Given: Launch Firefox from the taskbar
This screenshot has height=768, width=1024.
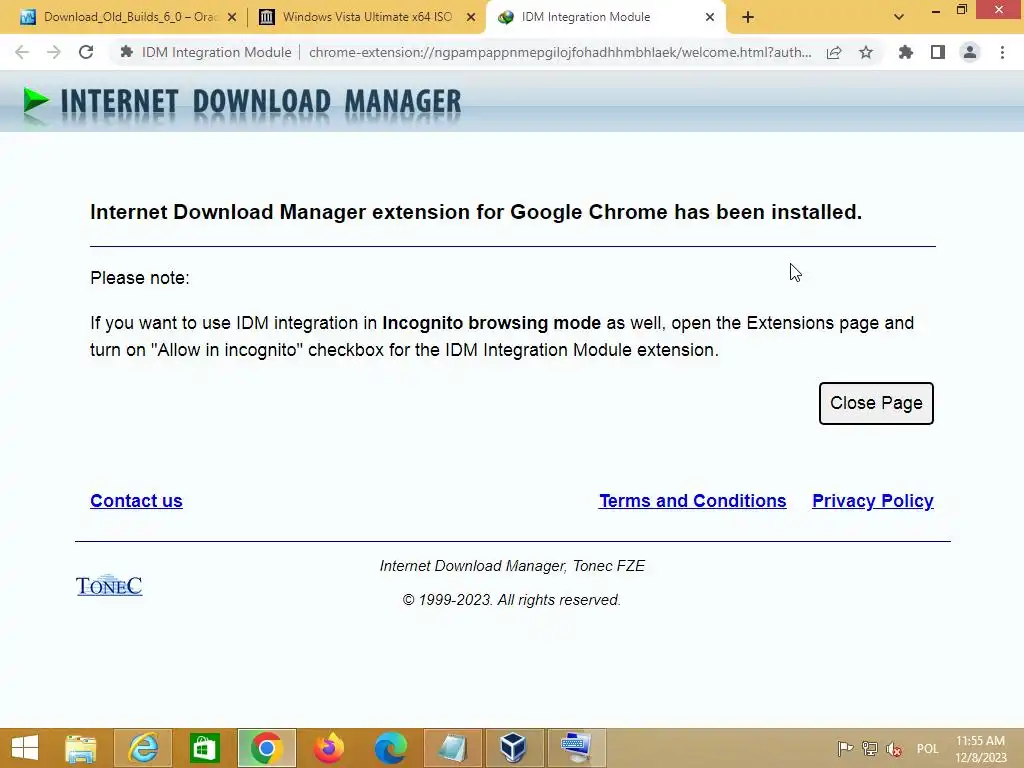Looking at the screenshot, I should point(328,748).
